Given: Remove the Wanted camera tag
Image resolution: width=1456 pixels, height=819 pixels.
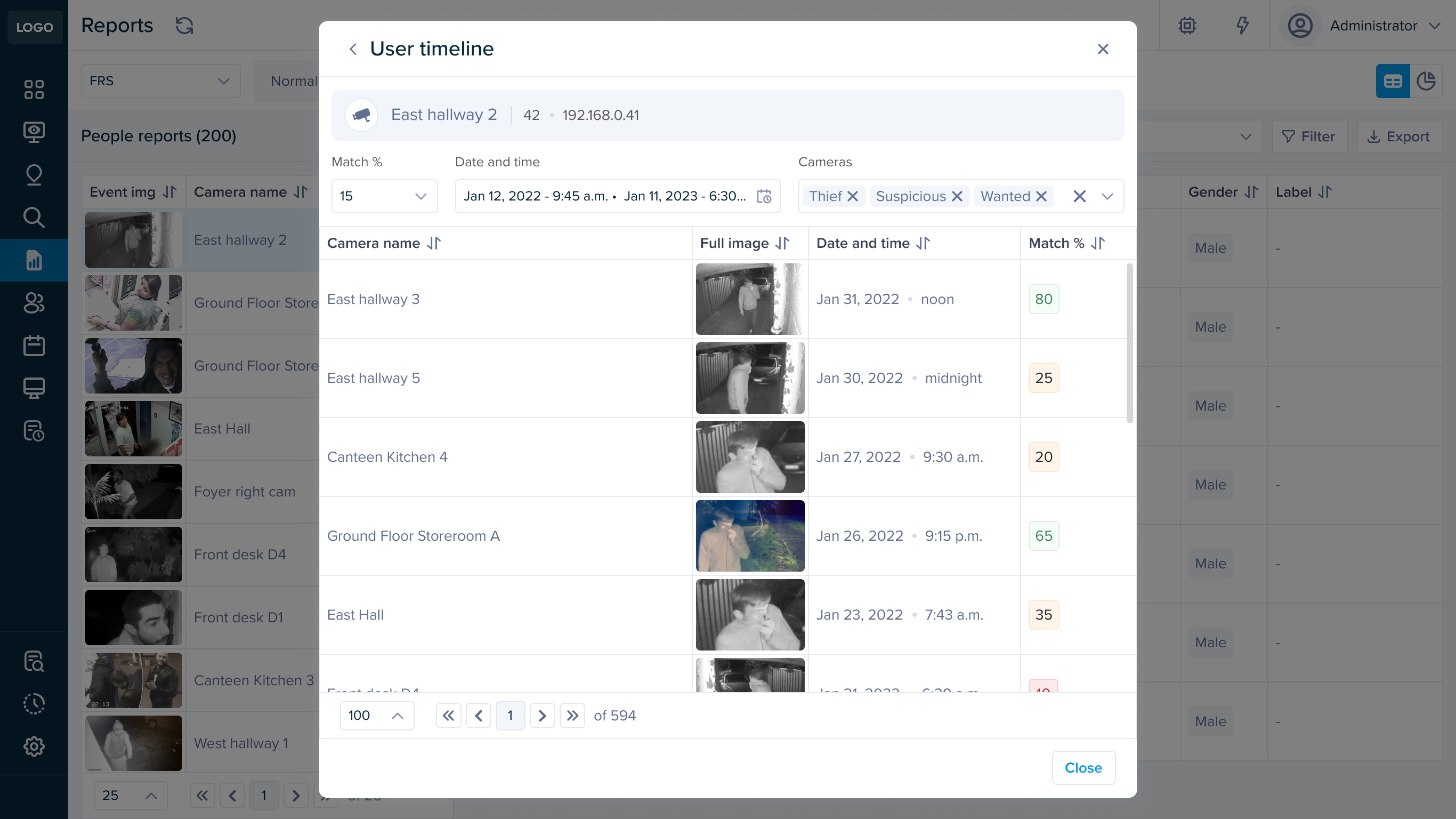Looking at the screenshot, I should 1041,196.
